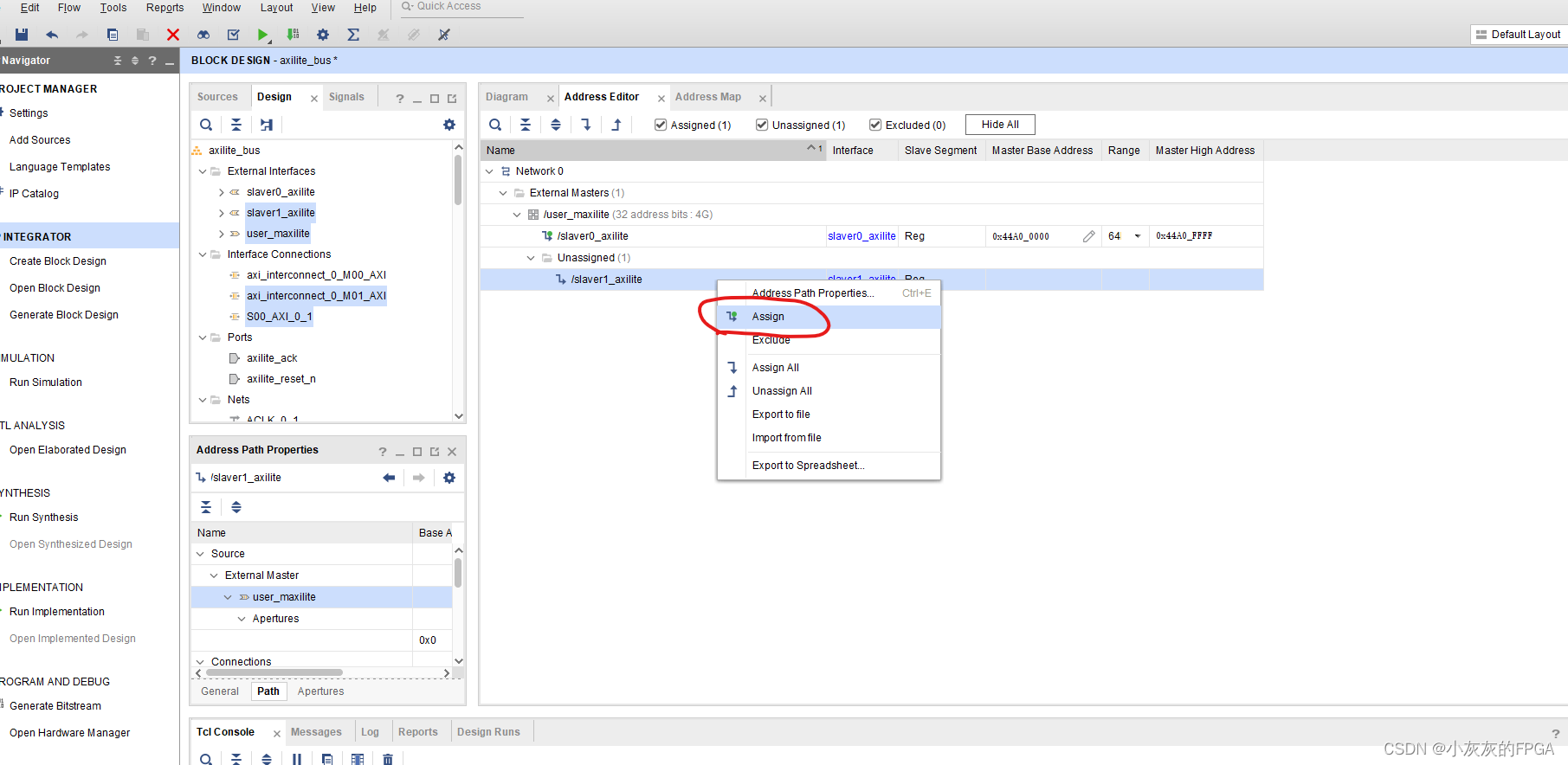Click the red X delete icon in toolbar

tap(173, 35)
